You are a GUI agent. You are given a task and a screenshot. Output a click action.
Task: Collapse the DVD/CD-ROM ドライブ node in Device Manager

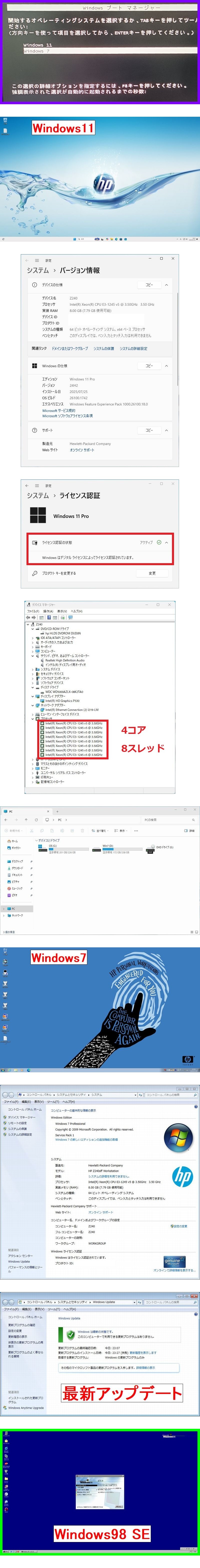pyautogui.click(x=33, y=629)
